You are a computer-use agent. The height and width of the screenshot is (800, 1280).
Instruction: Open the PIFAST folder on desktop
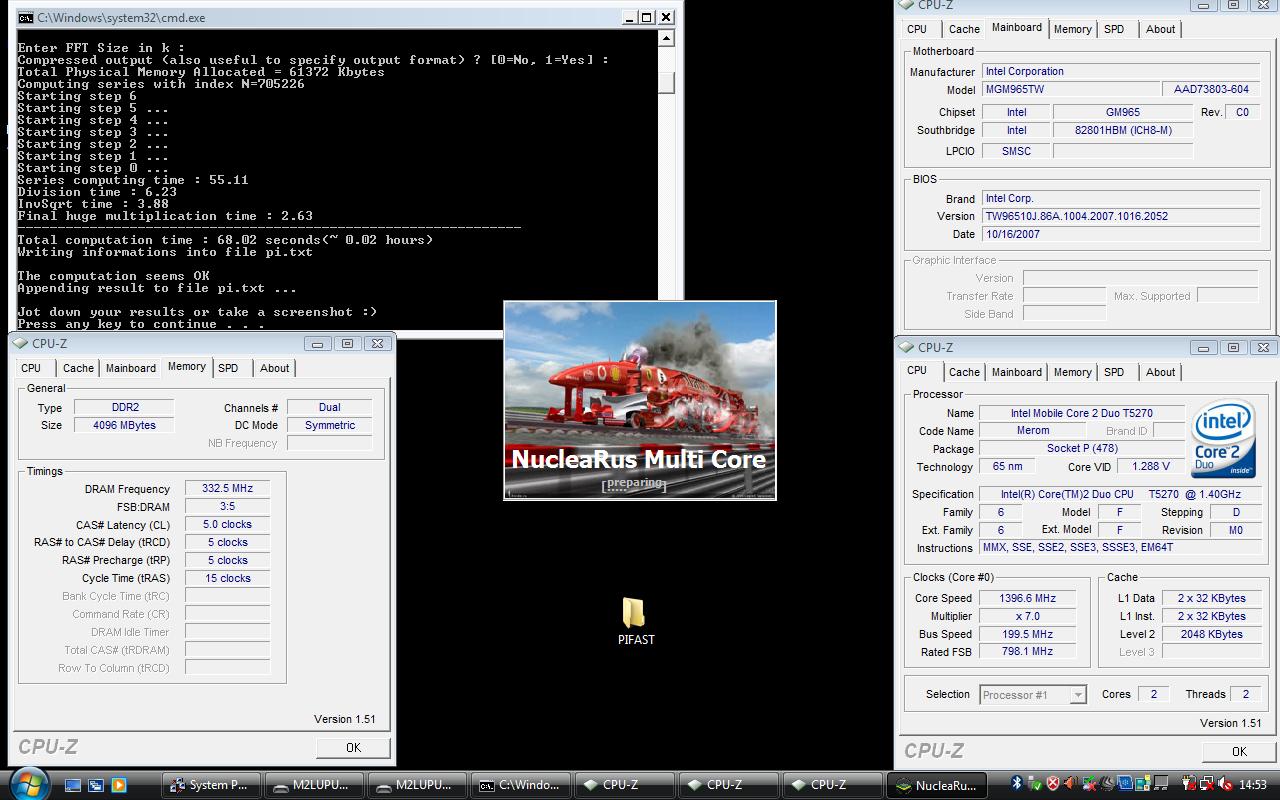click(635, 622)
